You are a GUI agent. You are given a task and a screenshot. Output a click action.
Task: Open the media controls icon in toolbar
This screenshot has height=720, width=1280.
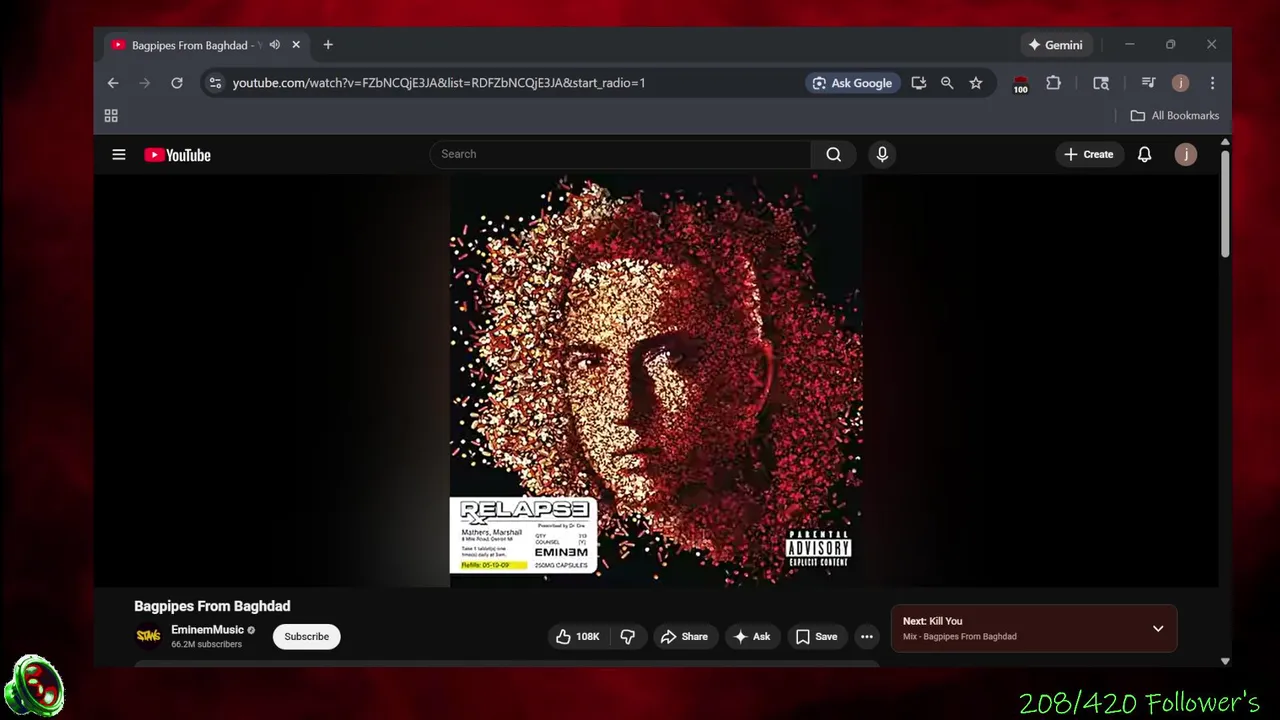click(x=1148, y=83)
